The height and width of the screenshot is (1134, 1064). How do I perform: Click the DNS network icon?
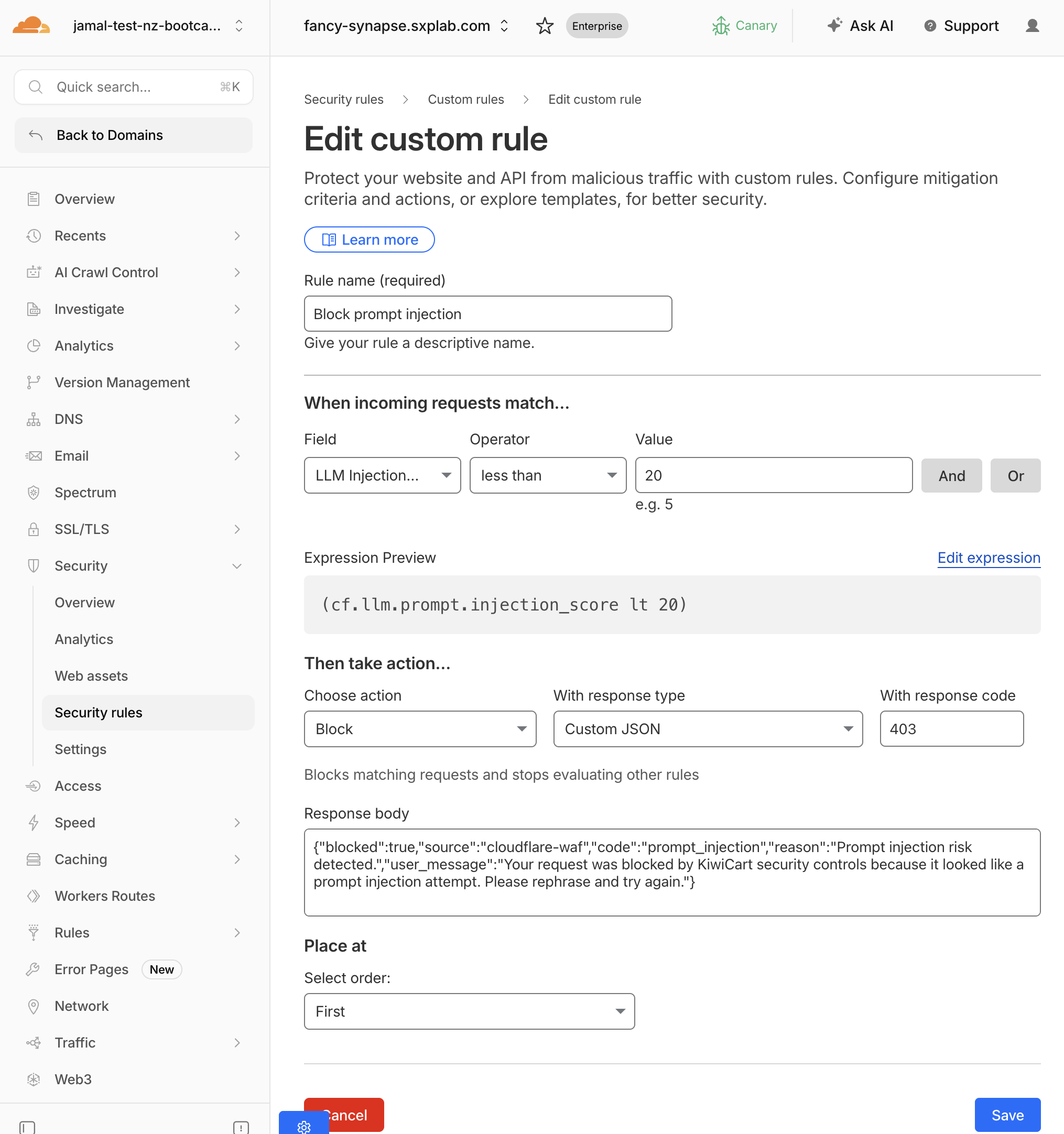34,419
